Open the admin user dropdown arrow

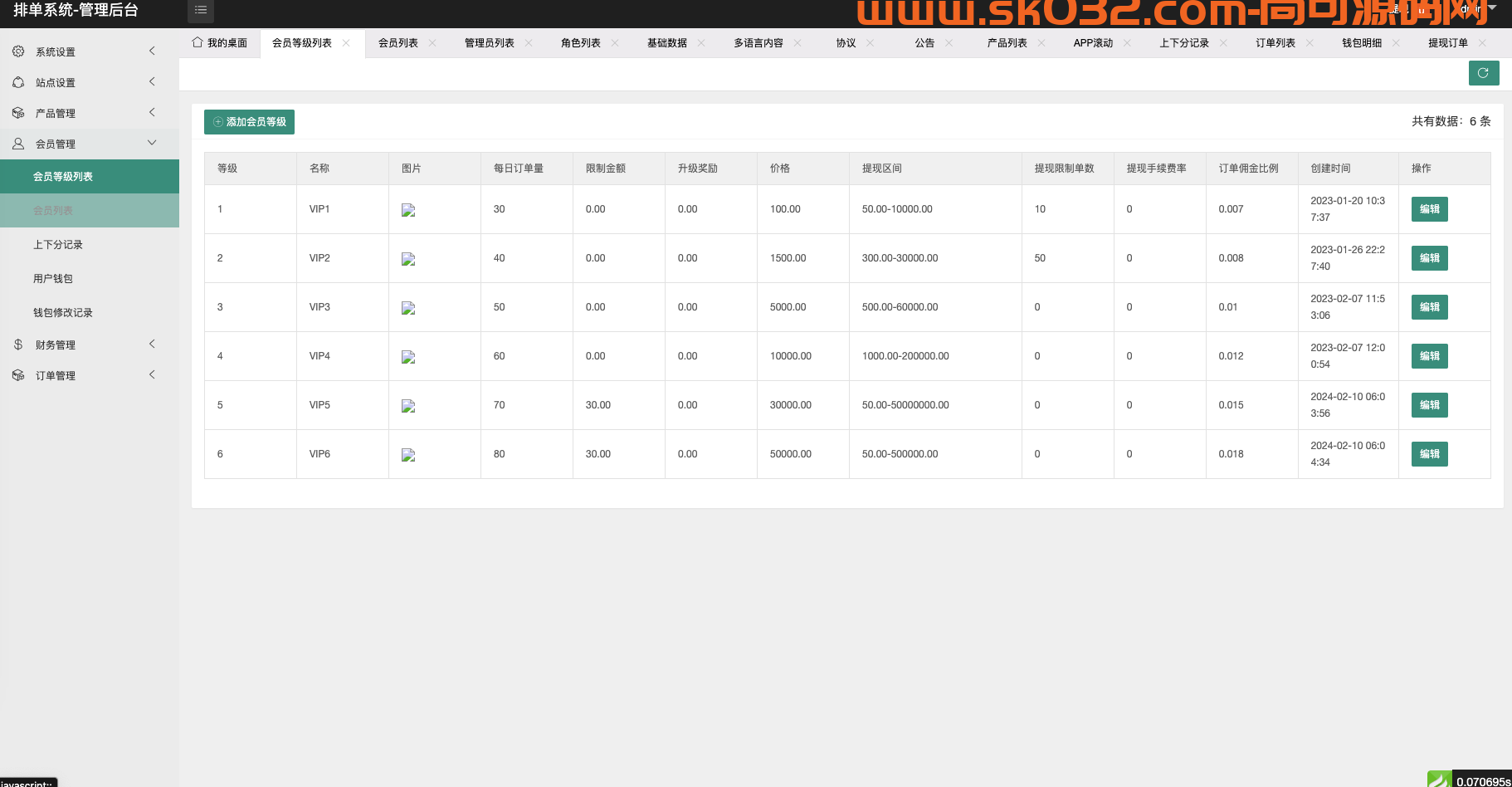(1492, 8)
